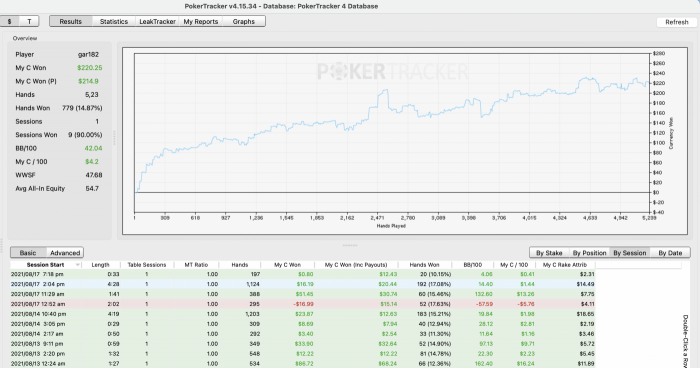Click the player name gar182

(x=88, y=54)
